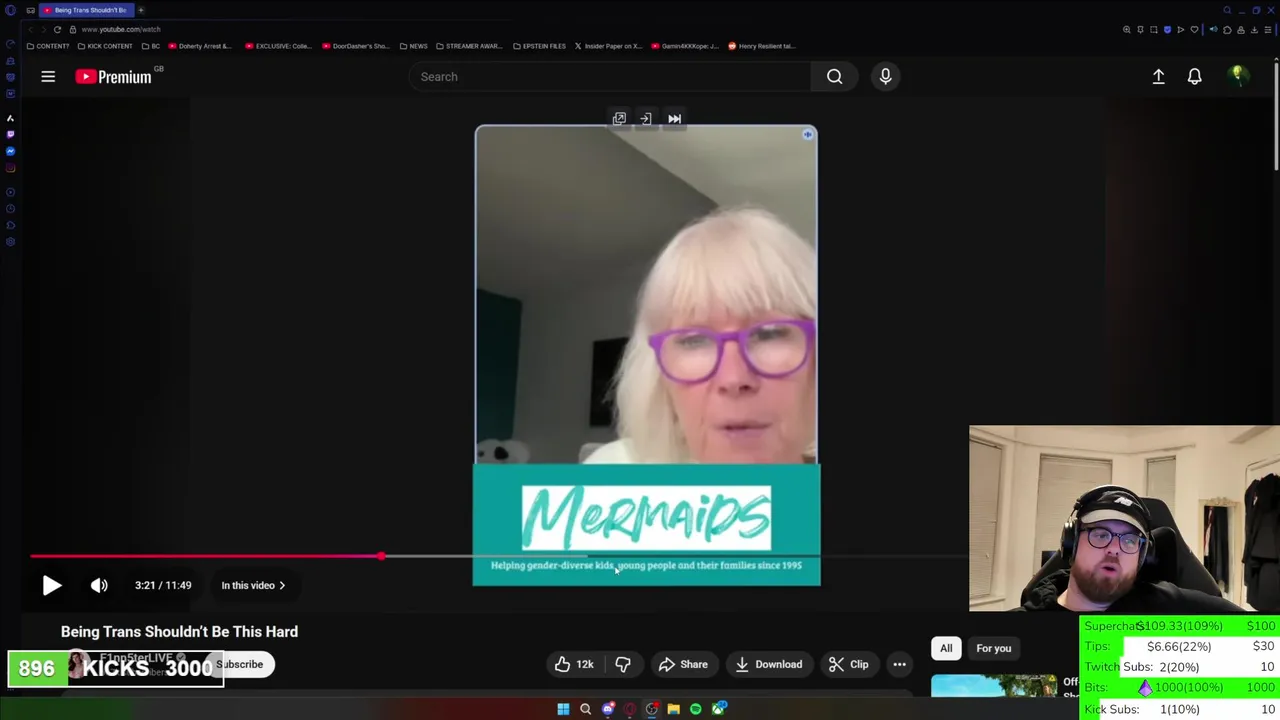Screen dimensions: 1280x720
Task: Open Messenger in browser sidebar
Action: click(10, 151)
